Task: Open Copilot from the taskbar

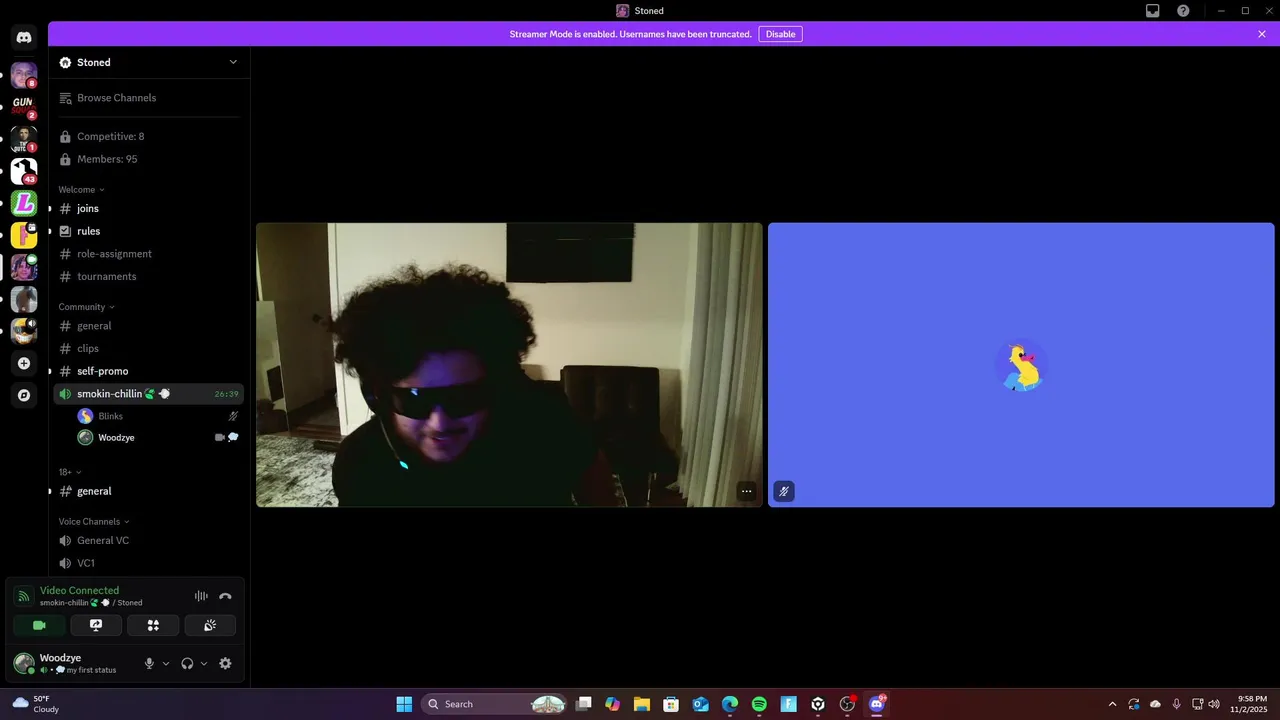Action: [x=612, y=704]
